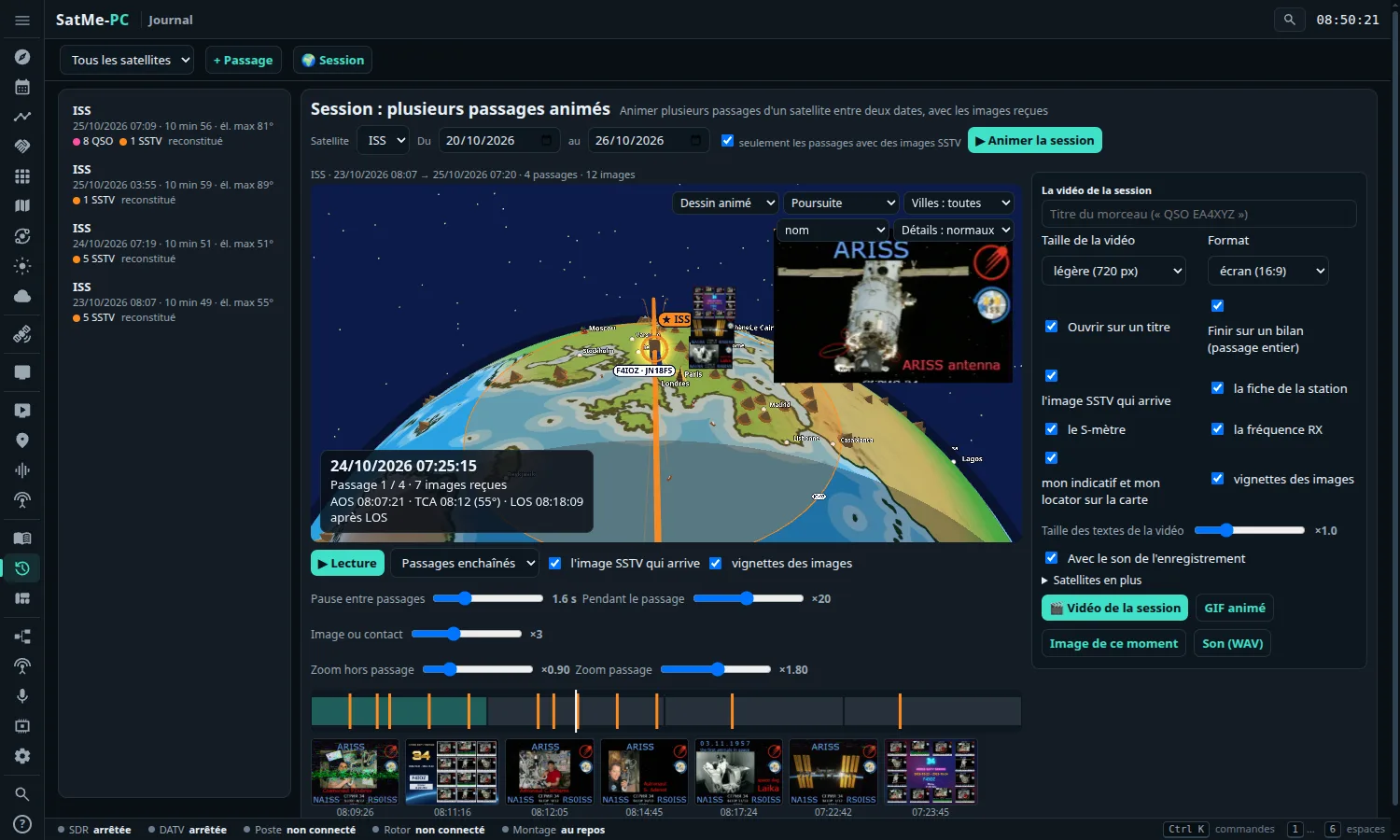Screen dimensions: 1400x840
Task: Open the microphone icon in the sidebar
Action: 22,696
